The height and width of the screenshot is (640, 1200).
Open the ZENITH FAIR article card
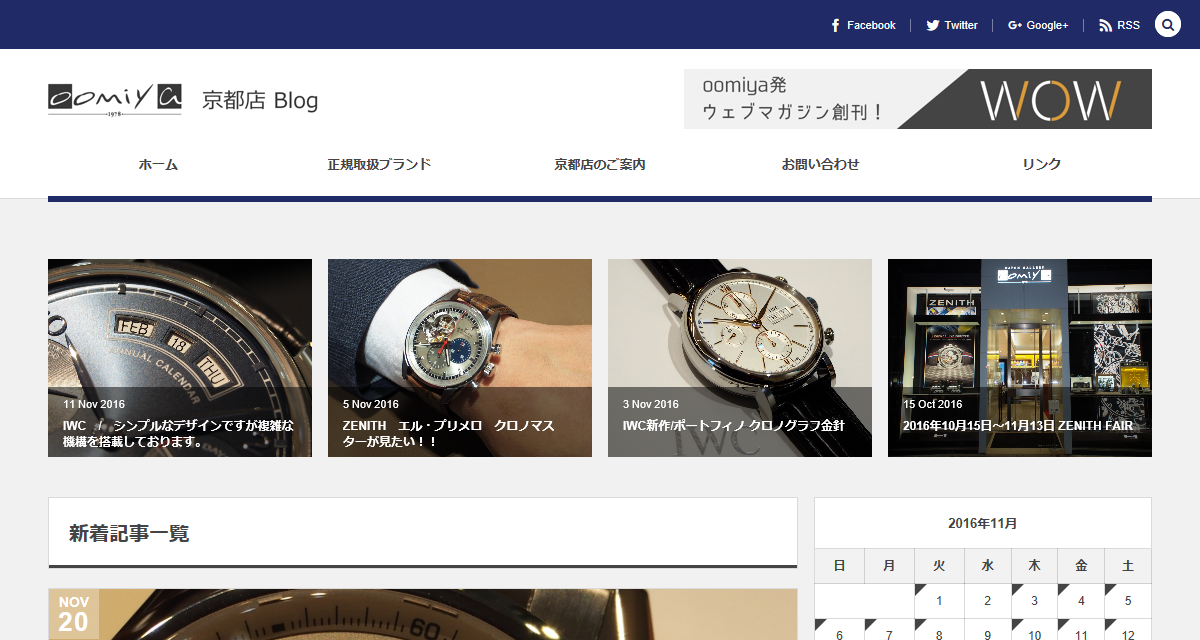point(1020,358)
